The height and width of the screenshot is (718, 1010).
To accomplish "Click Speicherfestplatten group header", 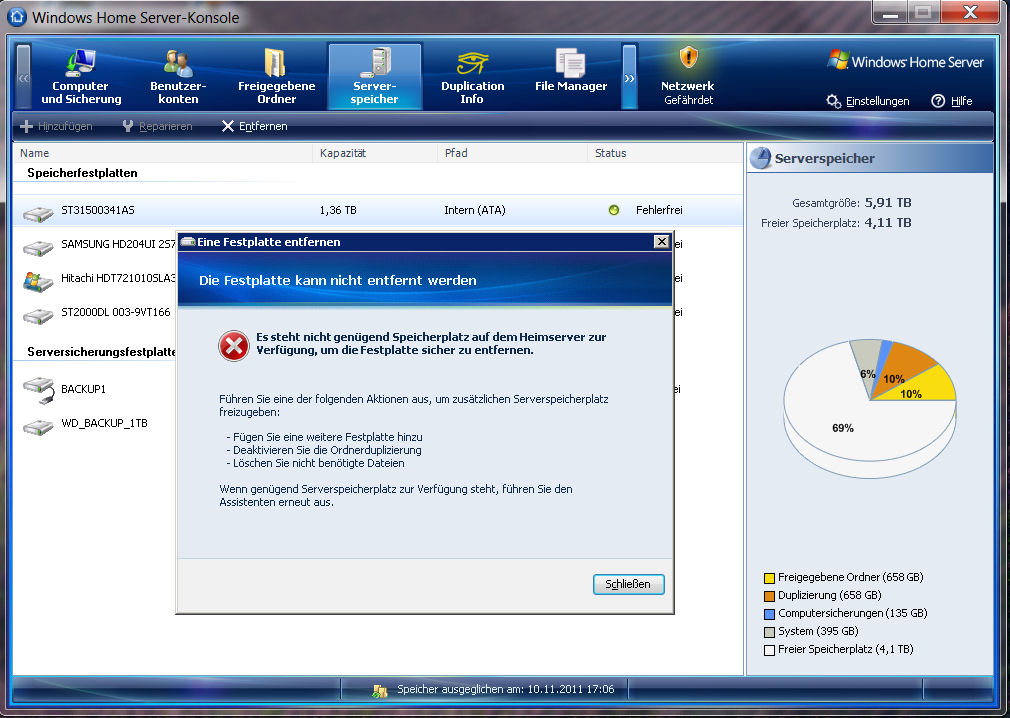I will pos(82,173).
